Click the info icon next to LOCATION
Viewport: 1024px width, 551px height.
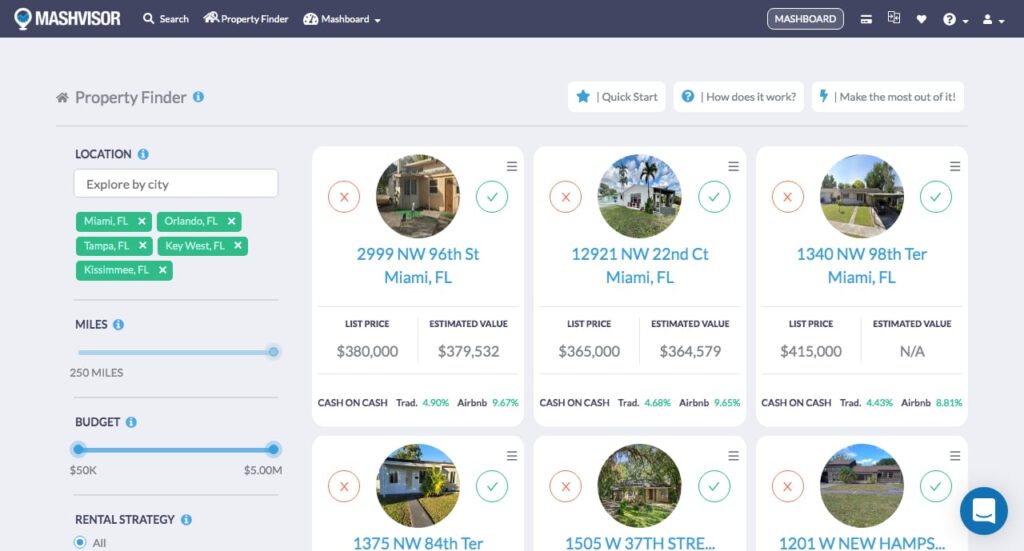143,154
